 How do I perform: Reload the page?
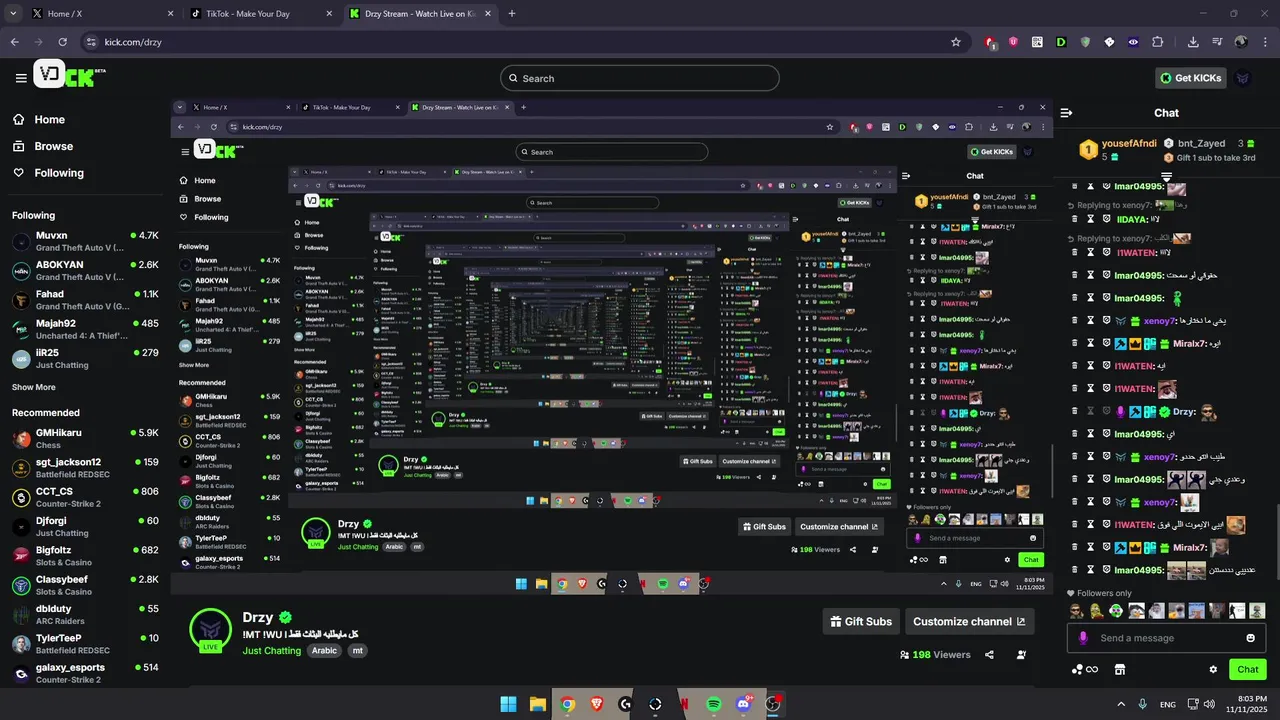(x=62, y=42)
